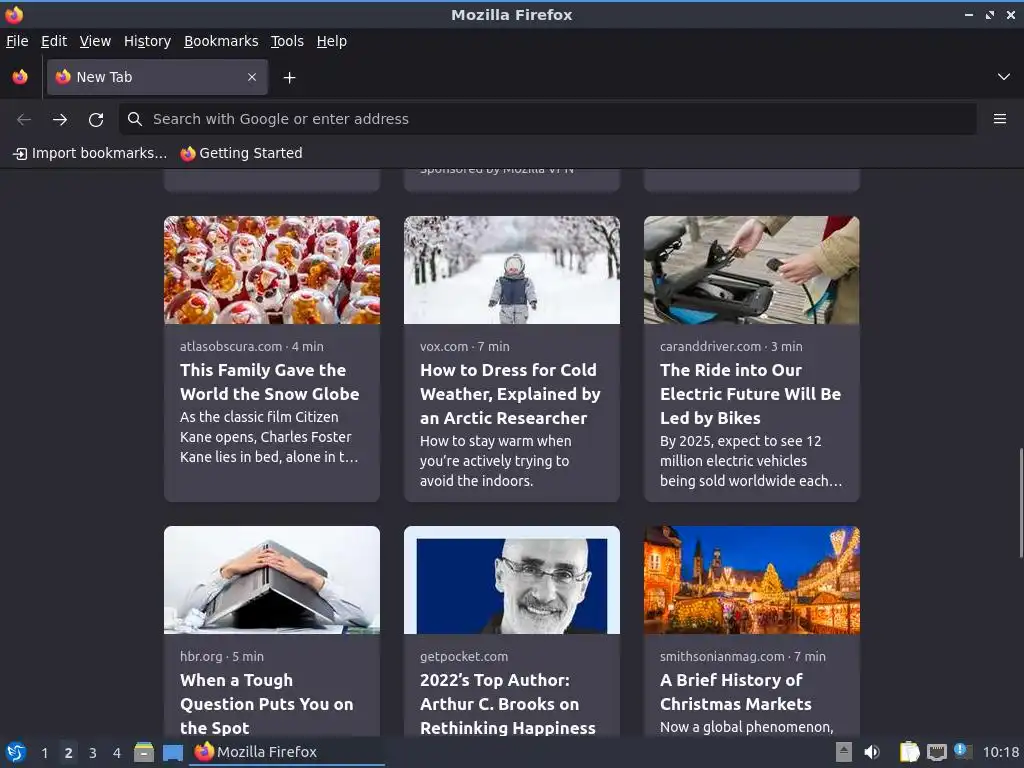Click 'atlasobscura.com · 4 min' source text
Image resolution: width=1024 pixels, height=768 pixels.
point(251,347)
